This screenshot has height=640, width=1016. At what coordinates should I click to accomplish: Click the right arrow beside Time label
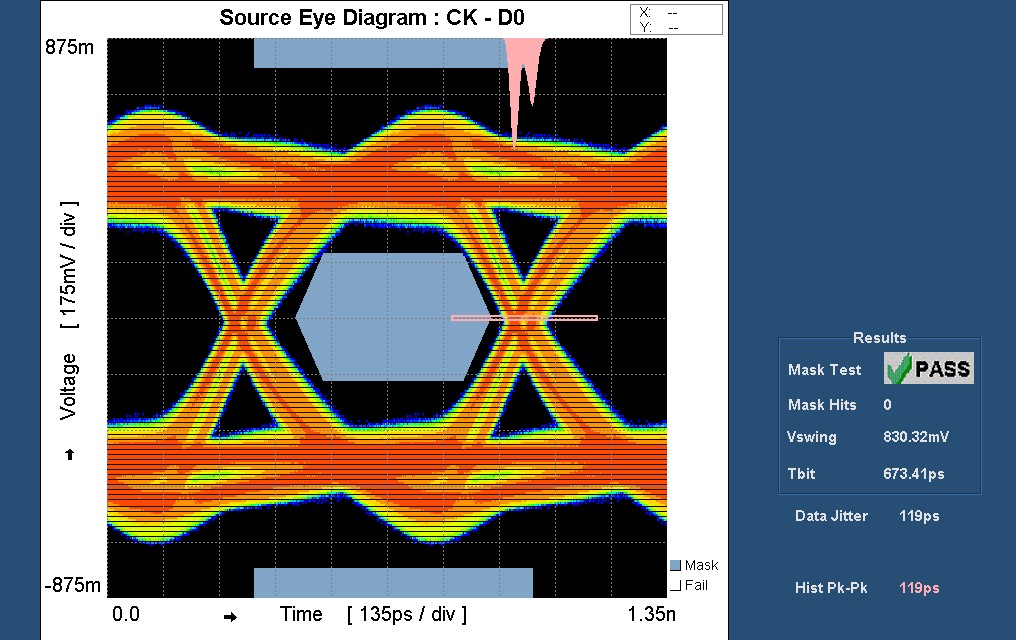(230, 616)
